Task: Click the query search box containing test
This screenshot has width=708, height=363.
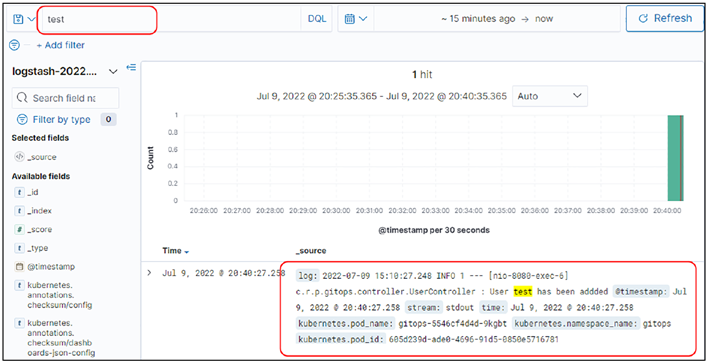Action: click(172, 19)
